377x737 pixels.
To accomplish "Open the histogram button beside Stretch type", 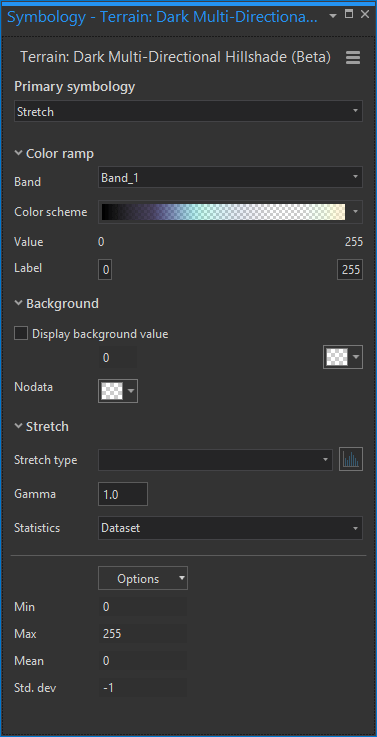I will pos(351,459).
